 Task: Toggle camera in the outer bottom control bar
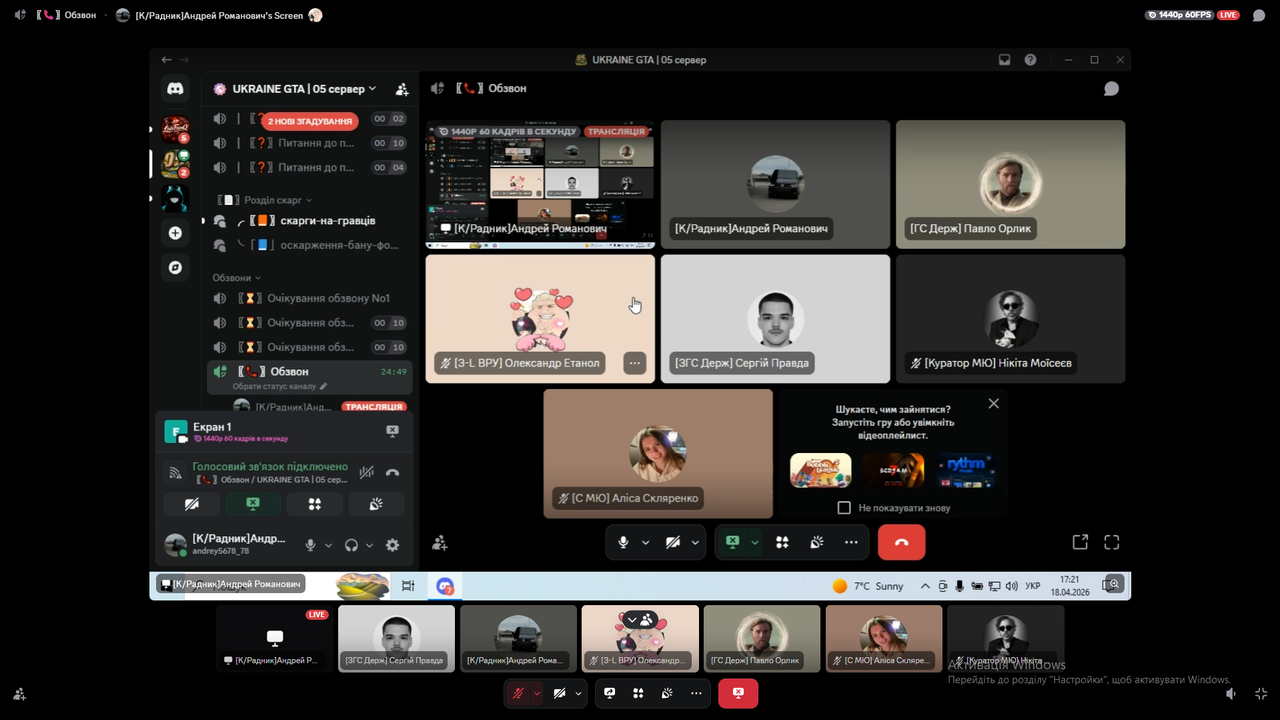[x=560, y=693]
